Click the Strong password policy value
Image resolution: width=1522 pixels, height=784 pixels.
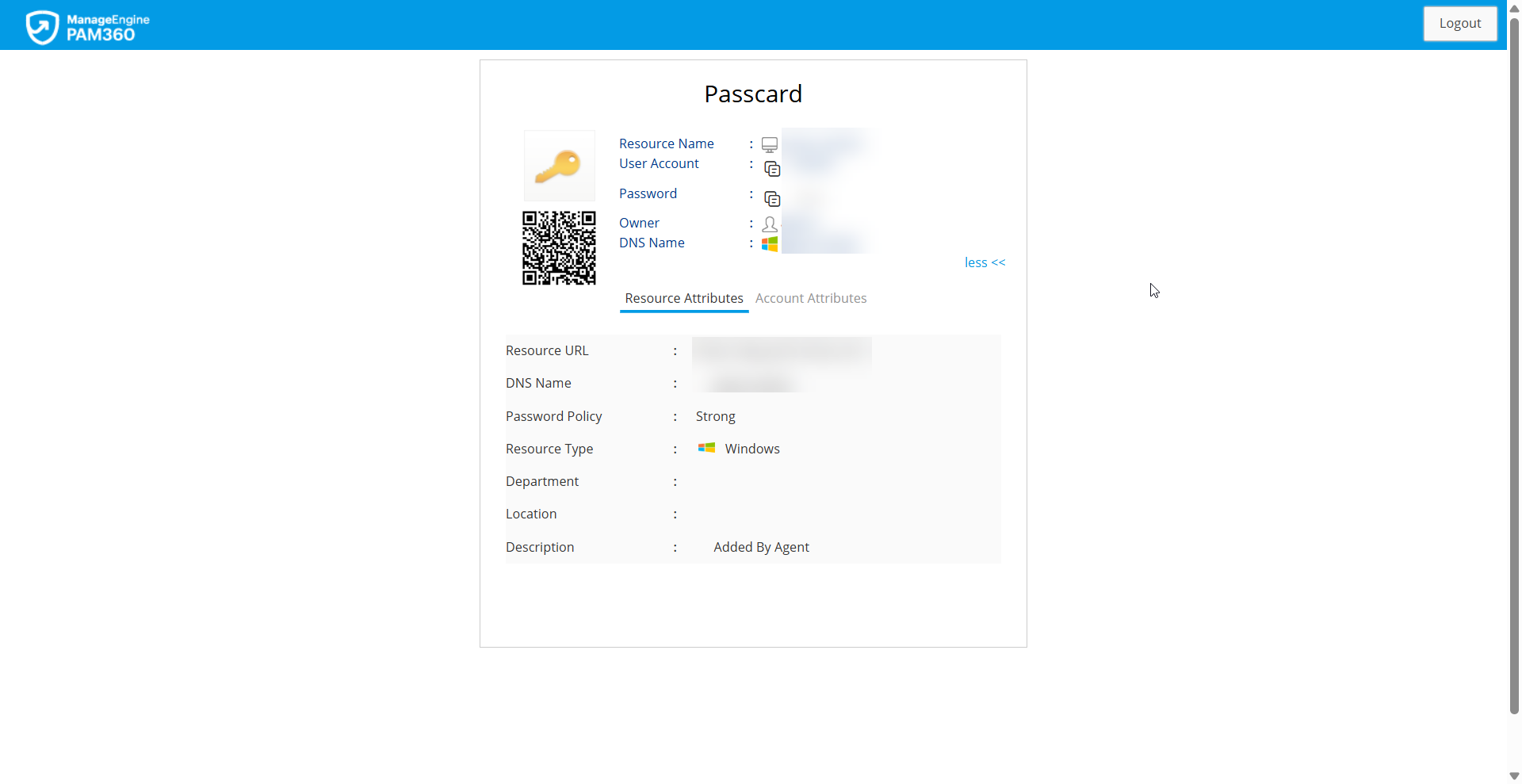pos(715,416)
